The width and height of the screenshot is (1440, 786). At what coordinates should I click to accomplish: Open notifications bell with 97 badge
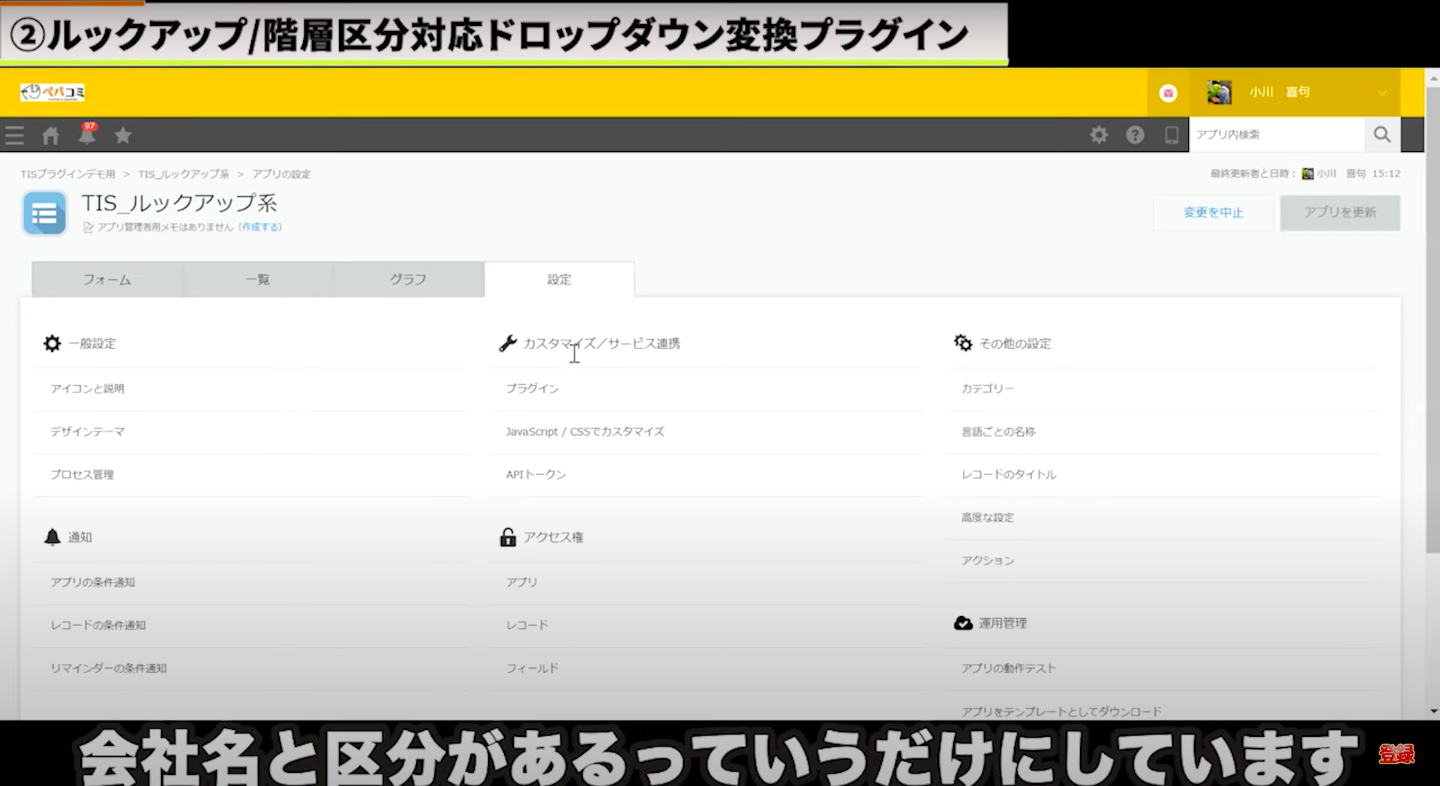pos(87,135)
